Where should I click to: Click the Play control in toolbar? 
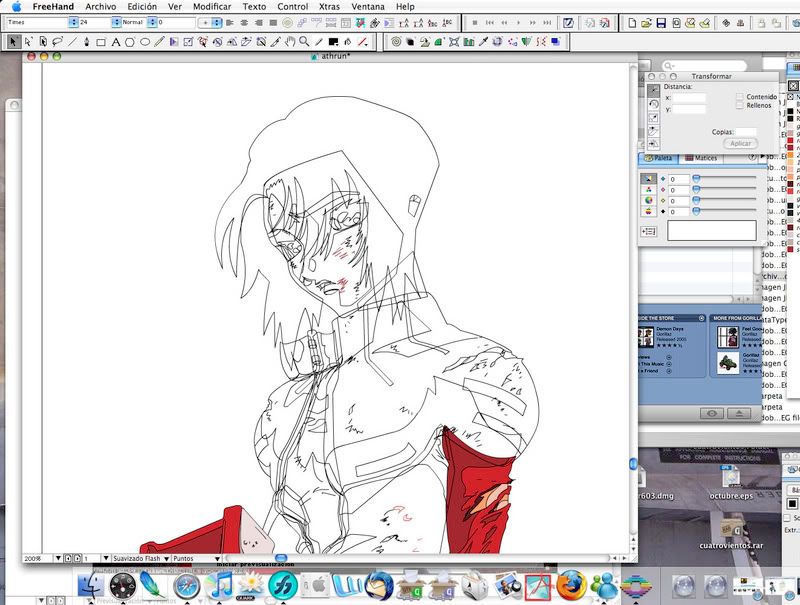pyautogui.click(x=518, y=22)
